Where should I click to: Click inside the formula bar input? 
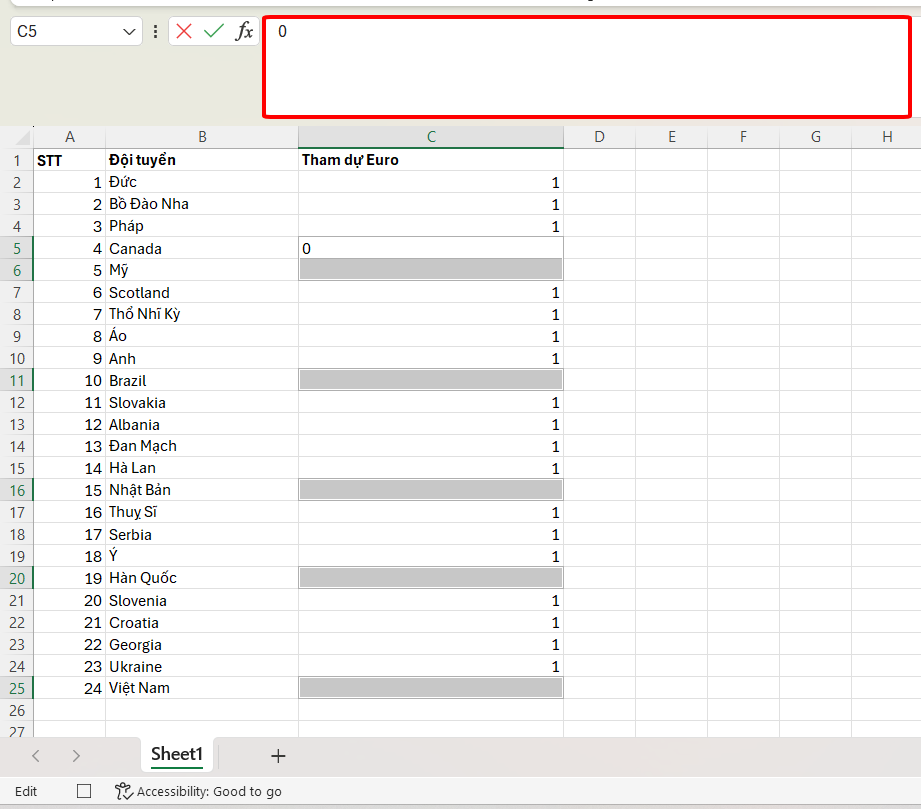[587, 66]
